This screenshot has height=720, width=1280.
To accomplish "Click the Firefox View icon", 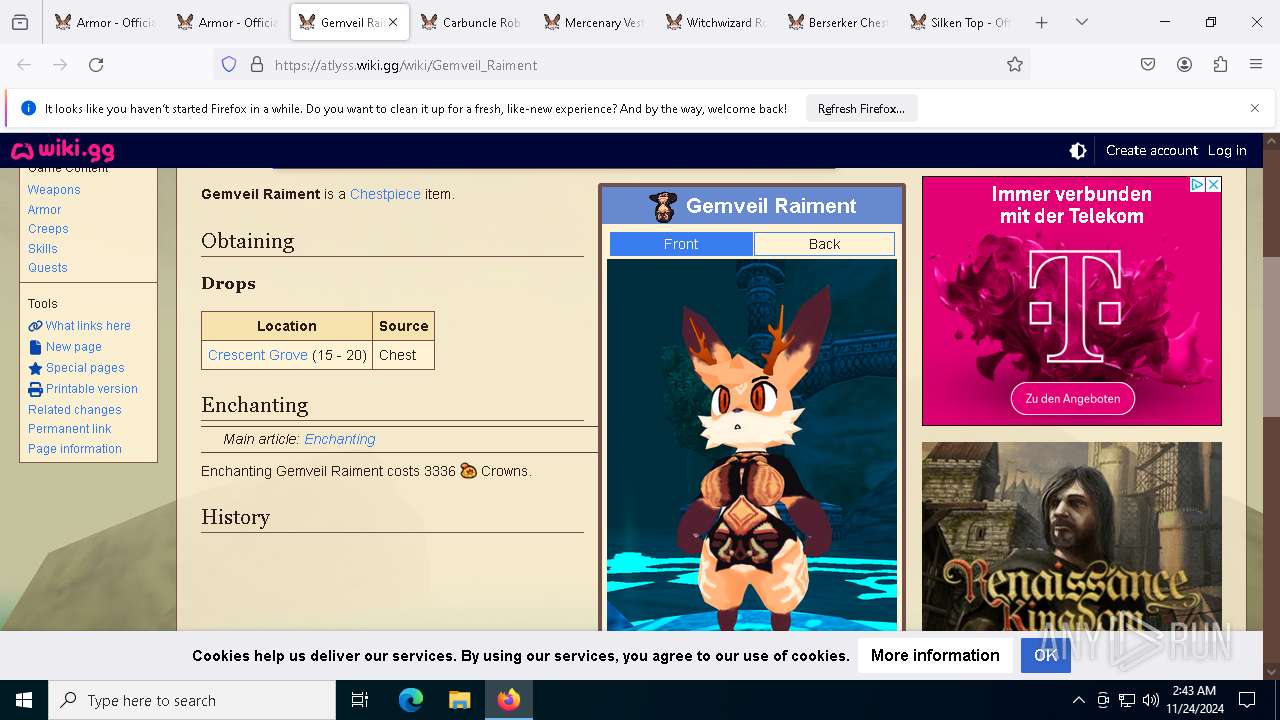I will point(20,22).
